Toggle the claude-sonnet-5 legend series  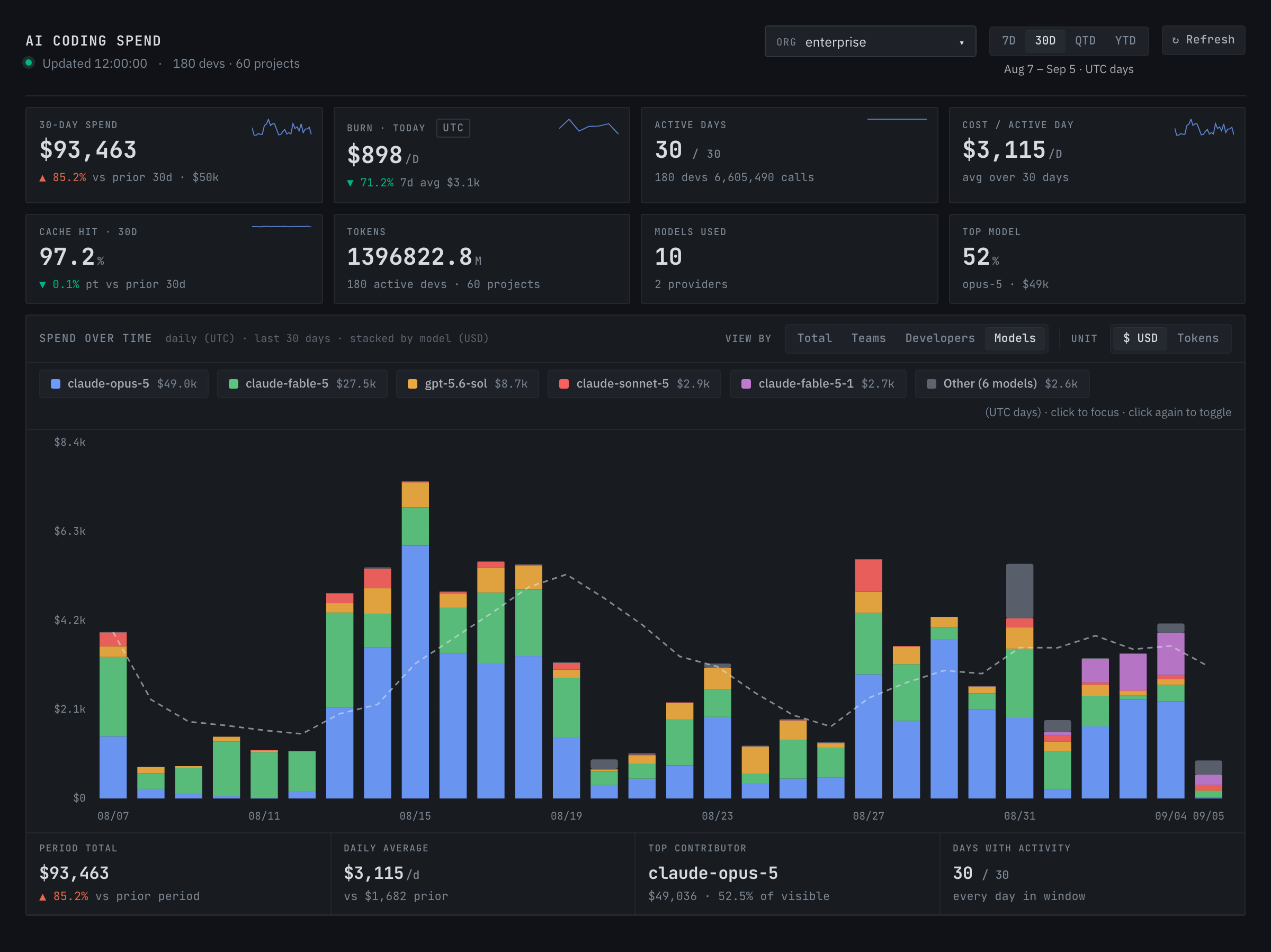click(634, 384)
